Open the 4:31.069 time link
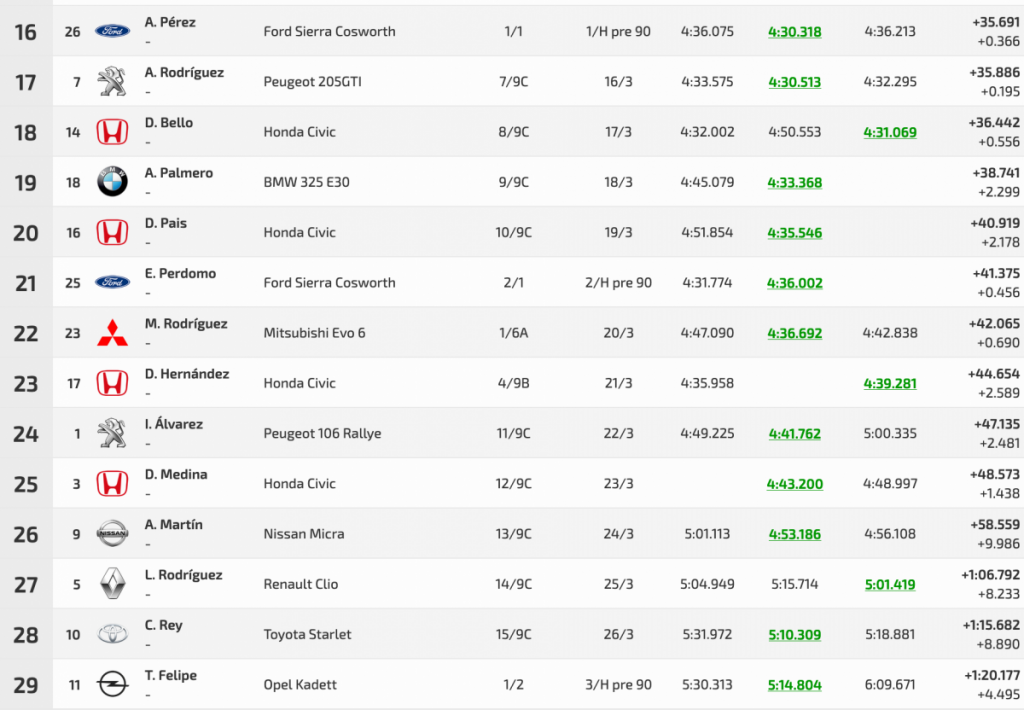1024x710 pixels. 890,132
